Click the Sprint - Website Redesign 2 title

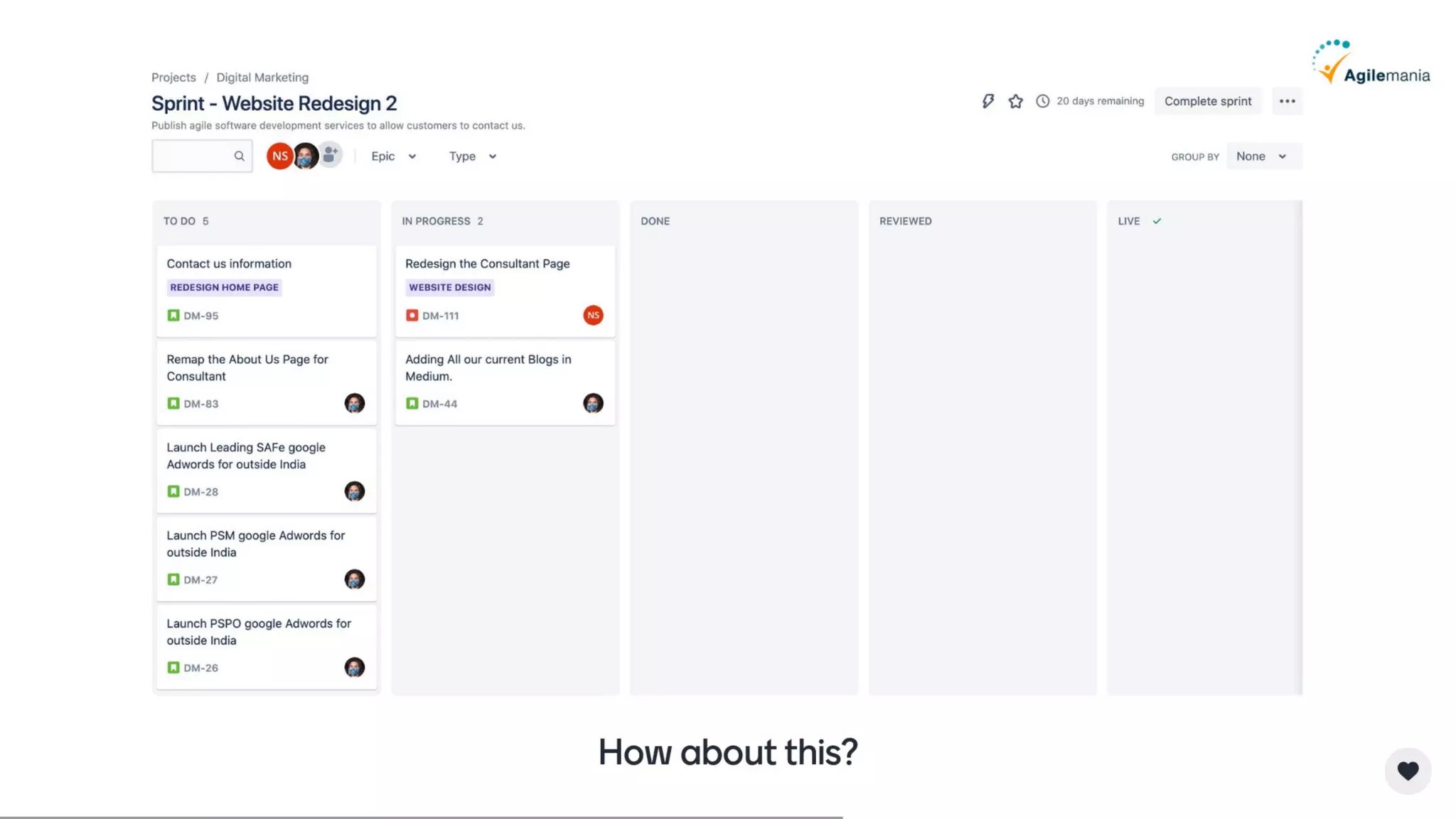(x=274, y=103)
